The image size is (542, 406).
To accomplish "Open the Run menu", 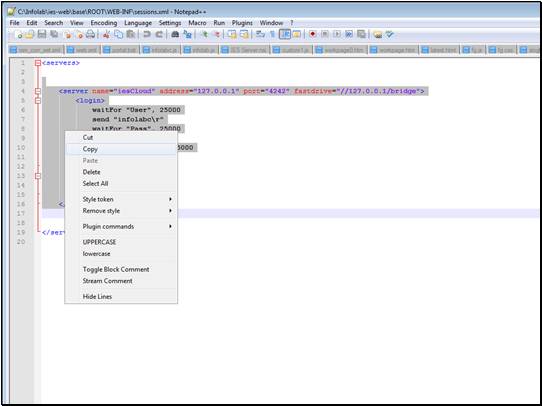I will pos(219,23).
